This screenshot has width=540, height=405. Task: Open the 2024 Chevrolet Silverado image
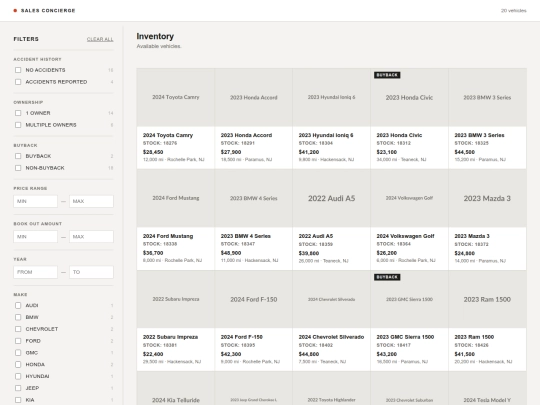(332, 299)
